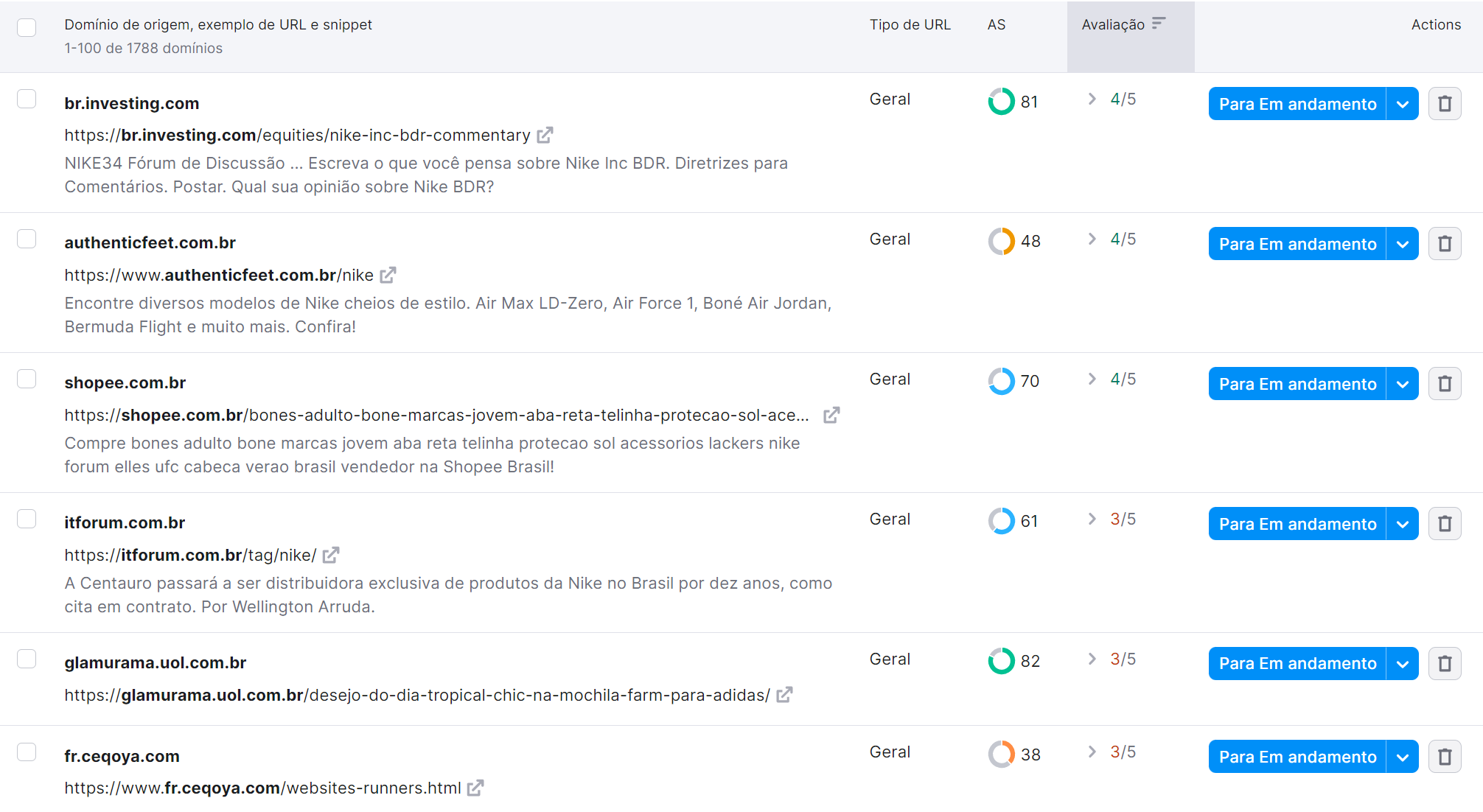This screenshot has width=1483, height=812.
Task: Click the delete icon for fr.ceqoya.com
Action: 1444,757
